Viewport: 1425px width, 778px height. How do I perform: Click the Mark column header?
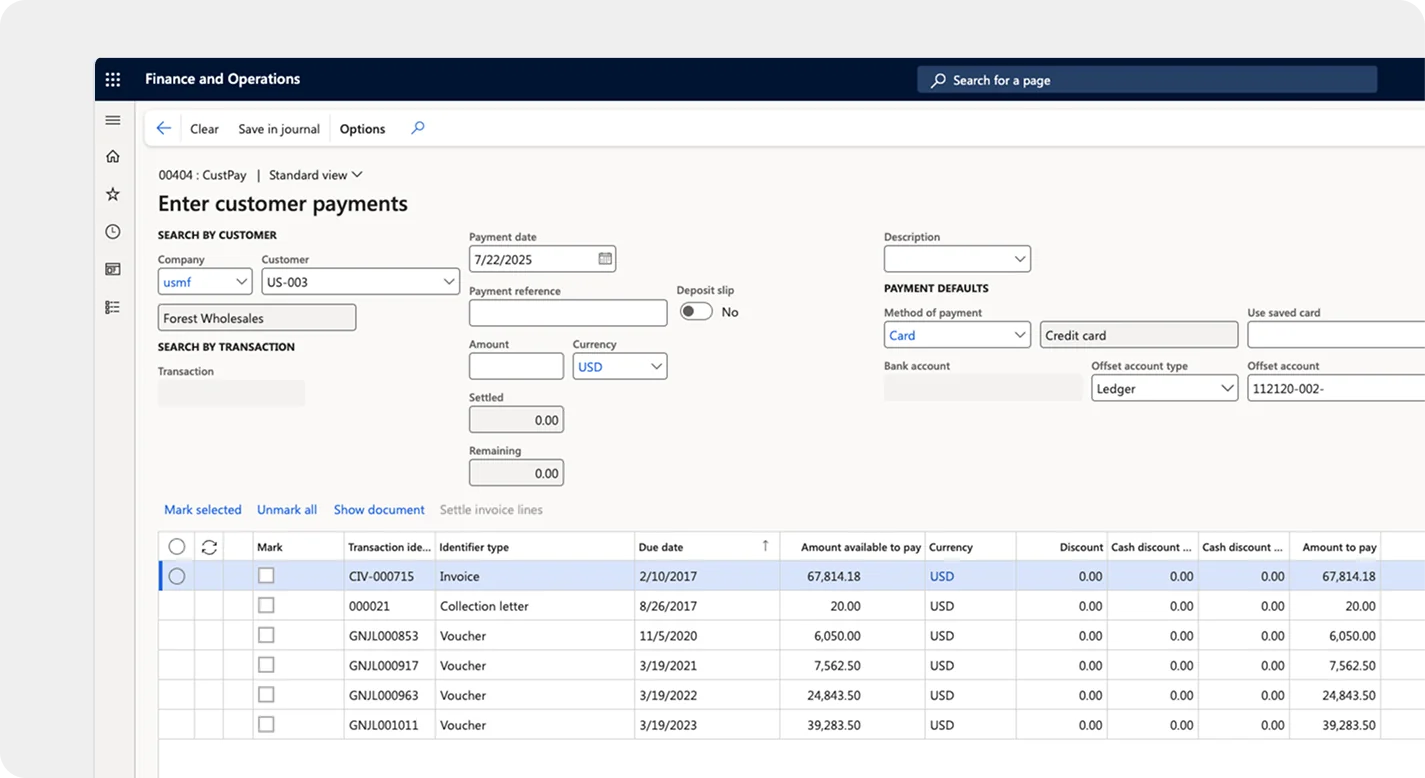(x=298, y=547)
